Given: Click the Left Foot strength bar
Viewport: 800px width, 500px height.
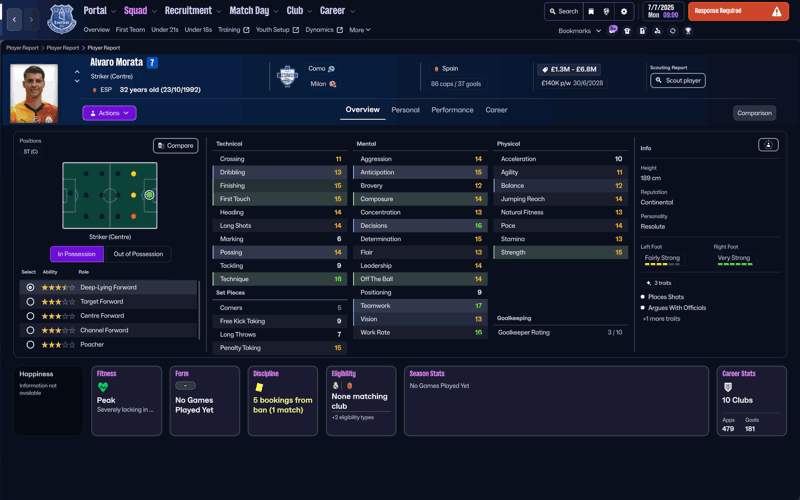Looking at the screenshot, I should [662, 264].
